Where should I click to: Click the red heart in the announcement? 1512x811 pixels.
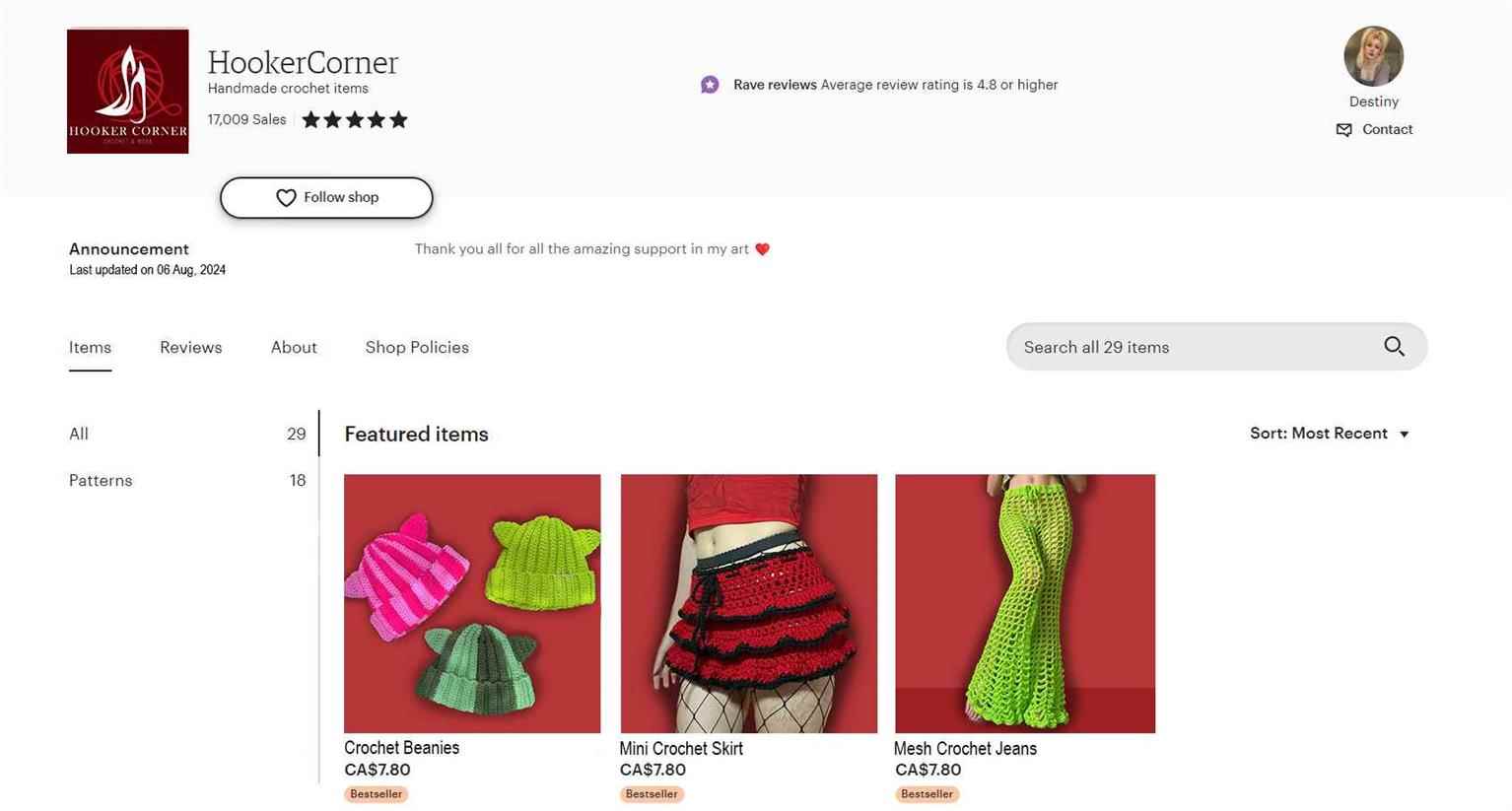pos(762,249)
